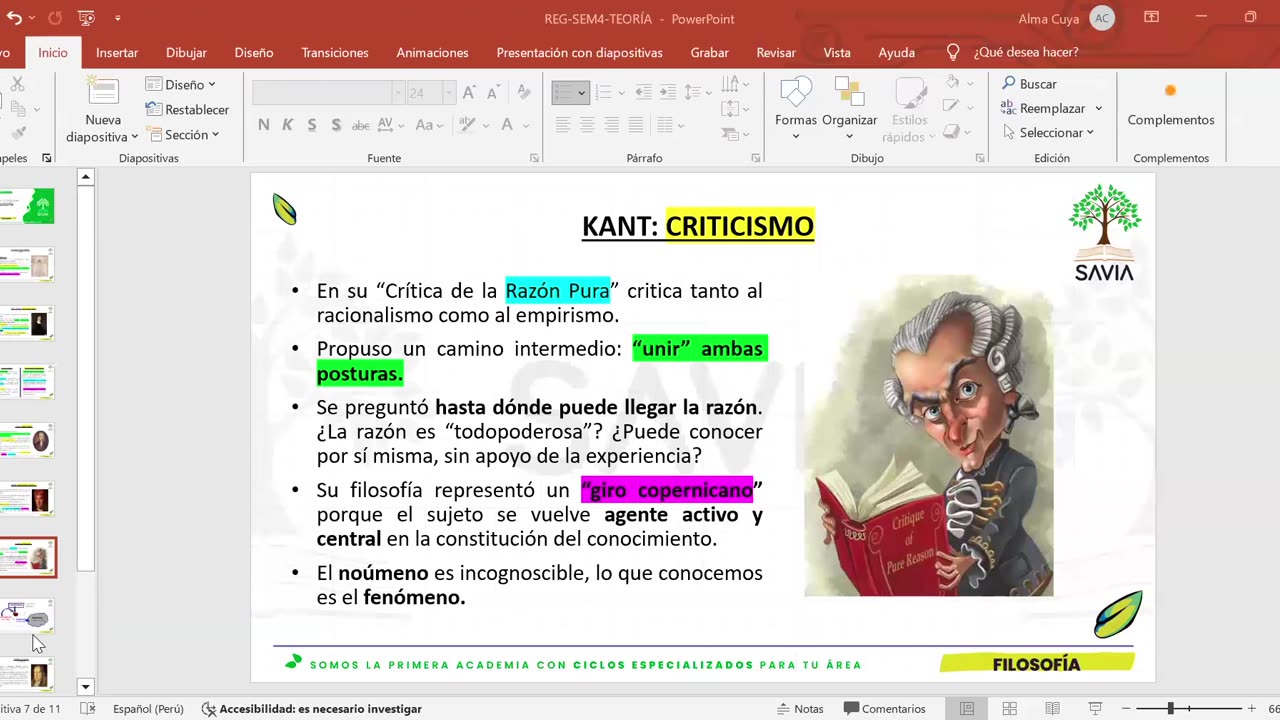The image size is (1280, 720).
Task: Click the Copy icon in the clipboard group
Action: pyautogui.click(x=17, y=108)
